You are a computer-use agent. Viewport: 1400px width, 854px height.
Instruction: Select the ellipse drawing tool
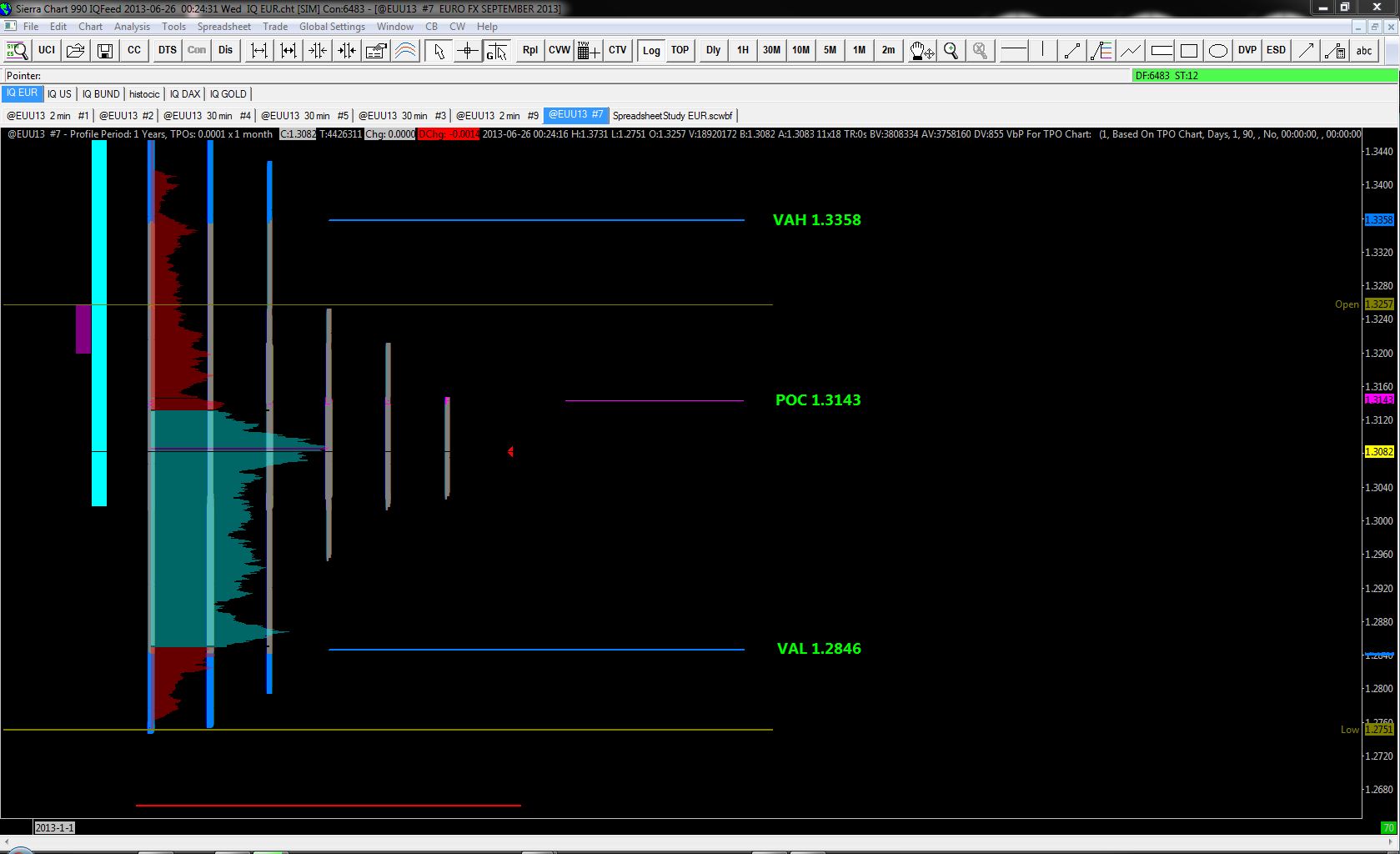coord(1218,50)
